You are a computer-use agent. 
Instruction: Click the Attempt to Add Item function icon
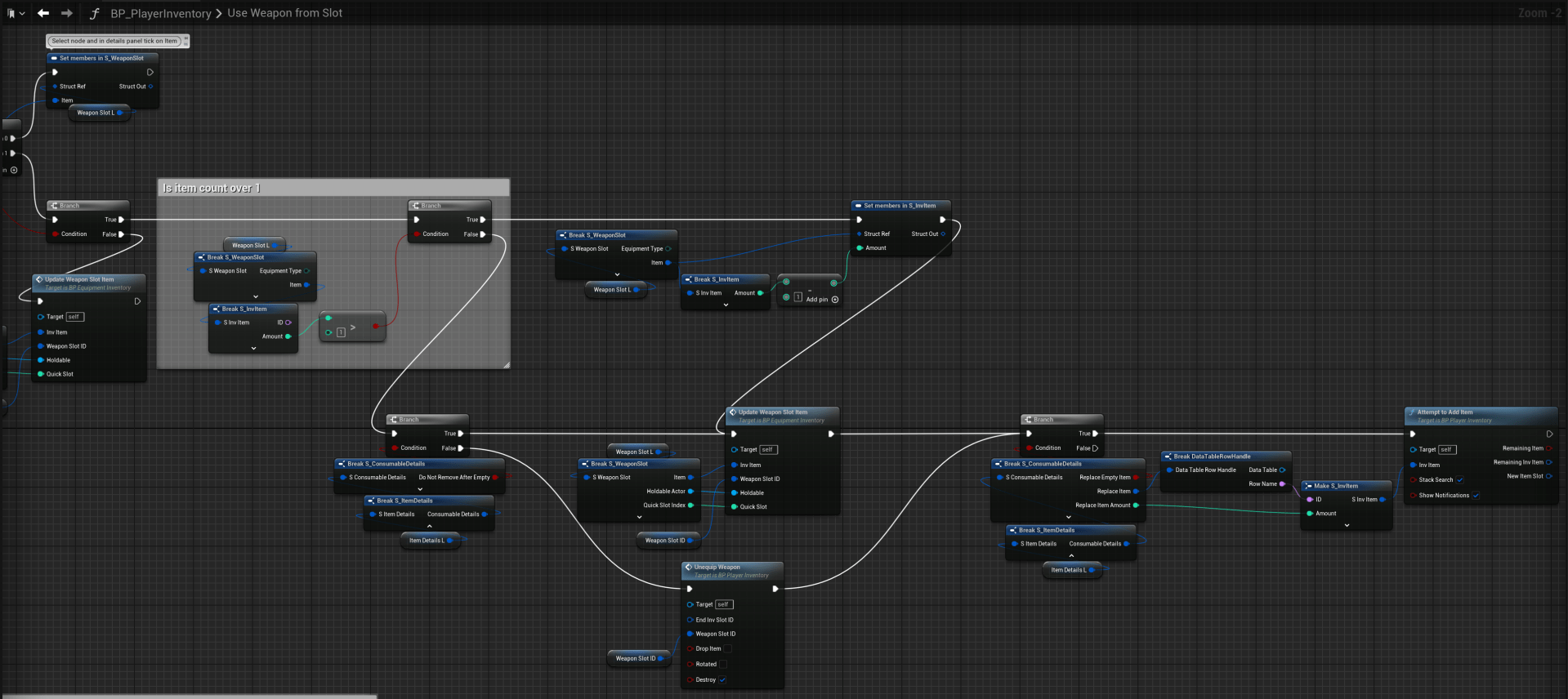pos(1412,412)
